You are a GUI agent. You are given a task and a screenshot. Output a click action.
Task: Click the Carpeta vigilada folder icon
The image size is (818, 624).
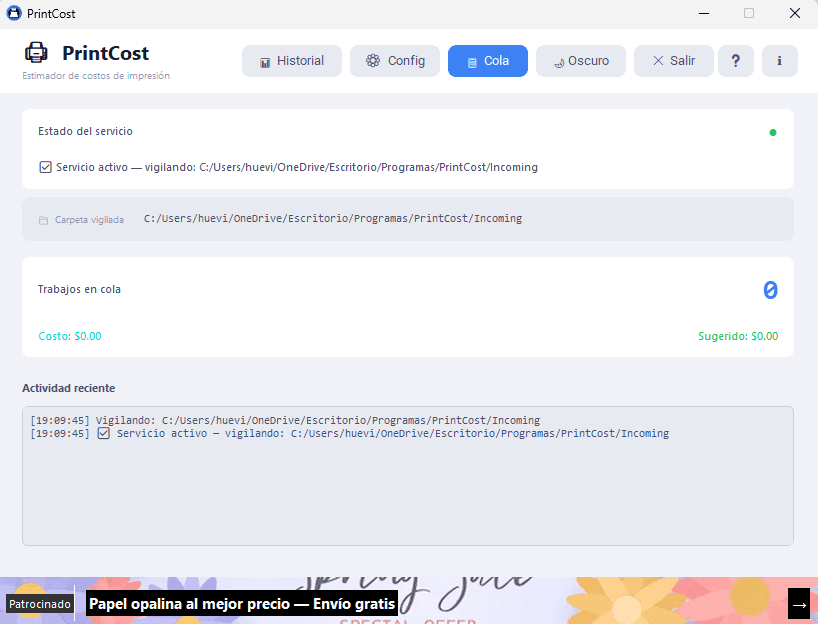43,220
